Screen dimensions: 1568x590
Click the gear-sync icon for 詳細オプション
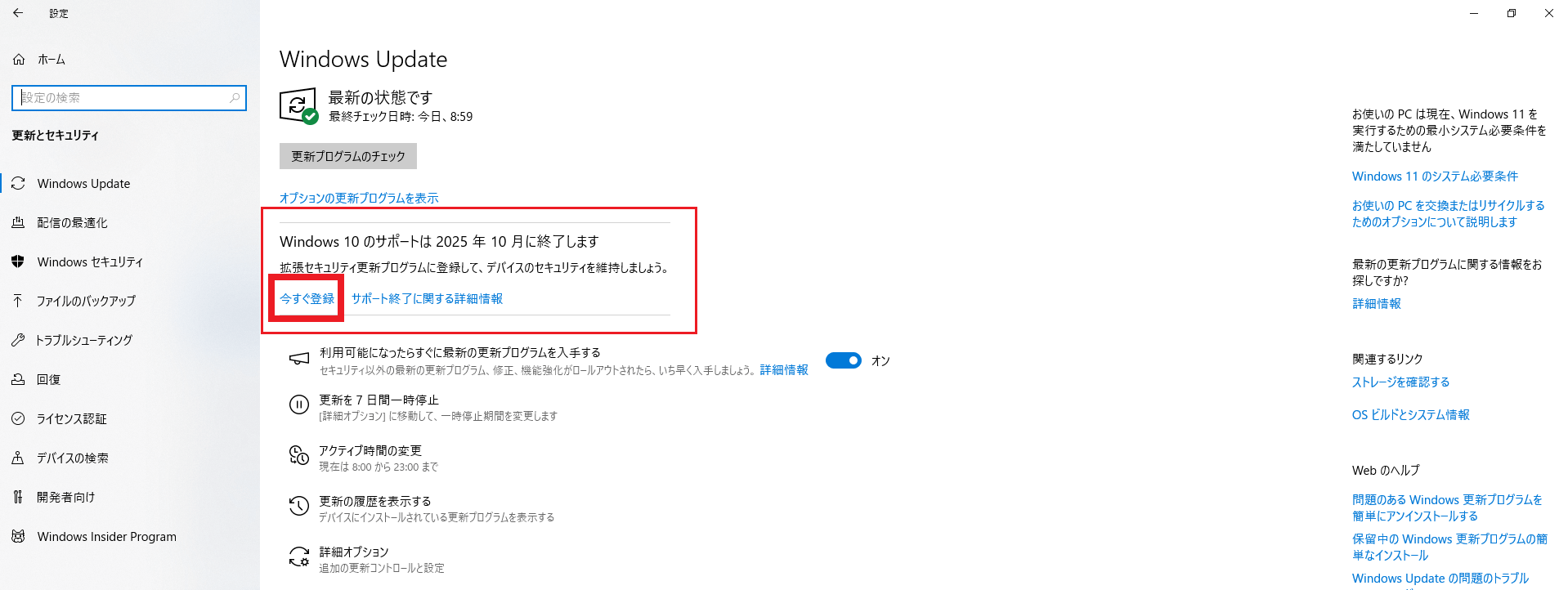pyautogui.click(x=298, y=556)
